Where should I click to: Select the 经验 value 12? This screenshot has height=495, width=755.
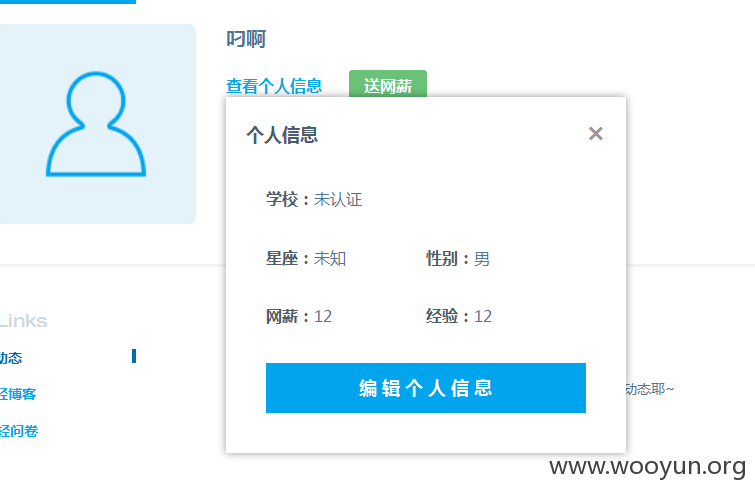pyautogui.click(x=483, y=316)
